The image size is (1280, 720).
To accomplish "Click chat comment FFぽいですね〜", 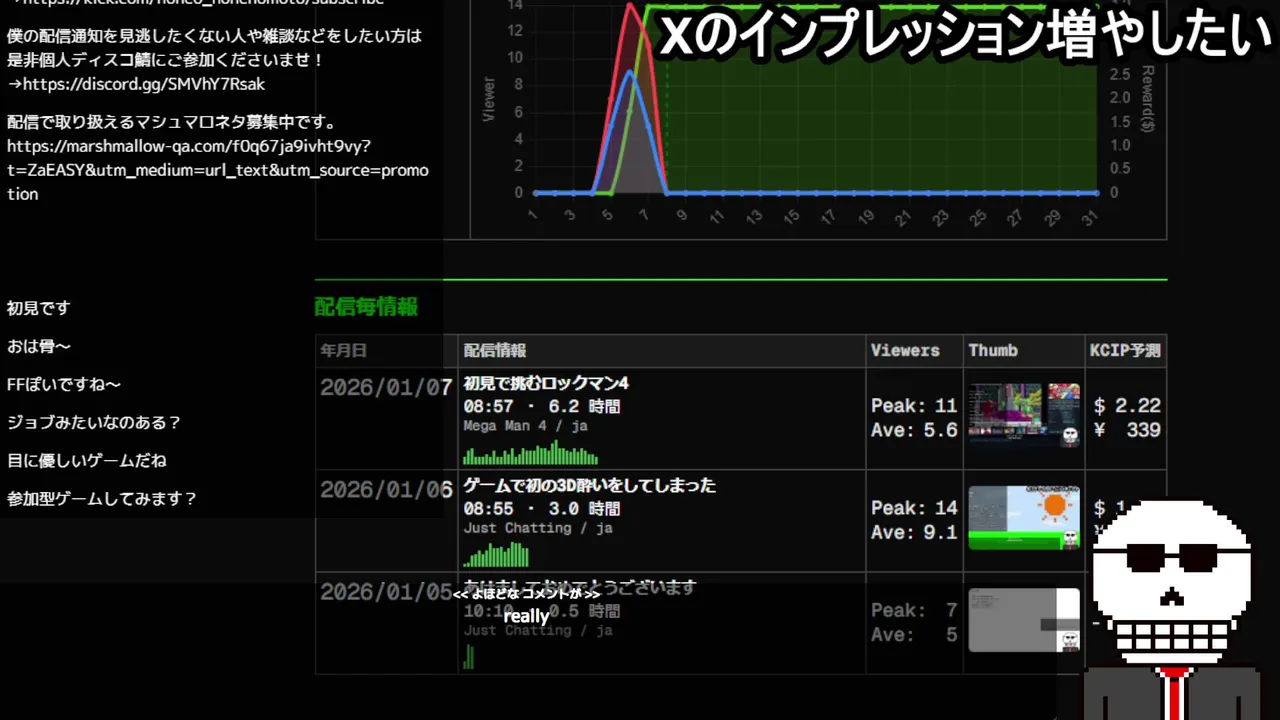I will [x=64, y=384].
